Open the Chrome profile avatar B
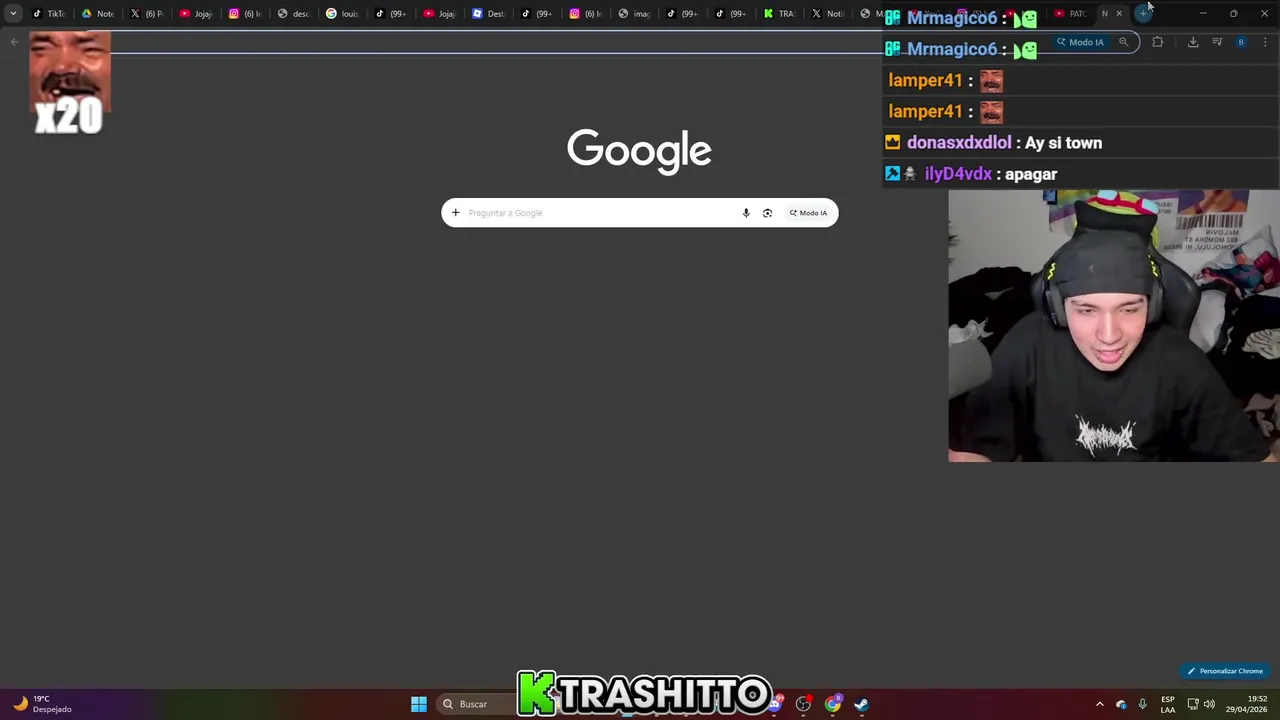1280x720 pixels. 1241,42
